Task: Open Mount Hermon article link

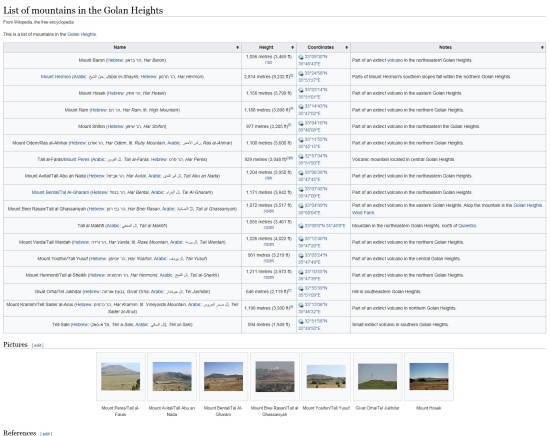Action: pos(55,76)
